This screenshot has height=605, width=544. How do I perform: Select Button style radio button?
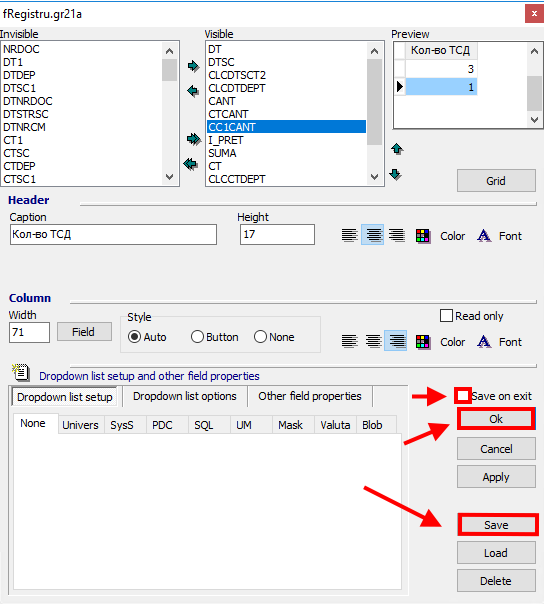pyautogui.click(x=197, y=337)
